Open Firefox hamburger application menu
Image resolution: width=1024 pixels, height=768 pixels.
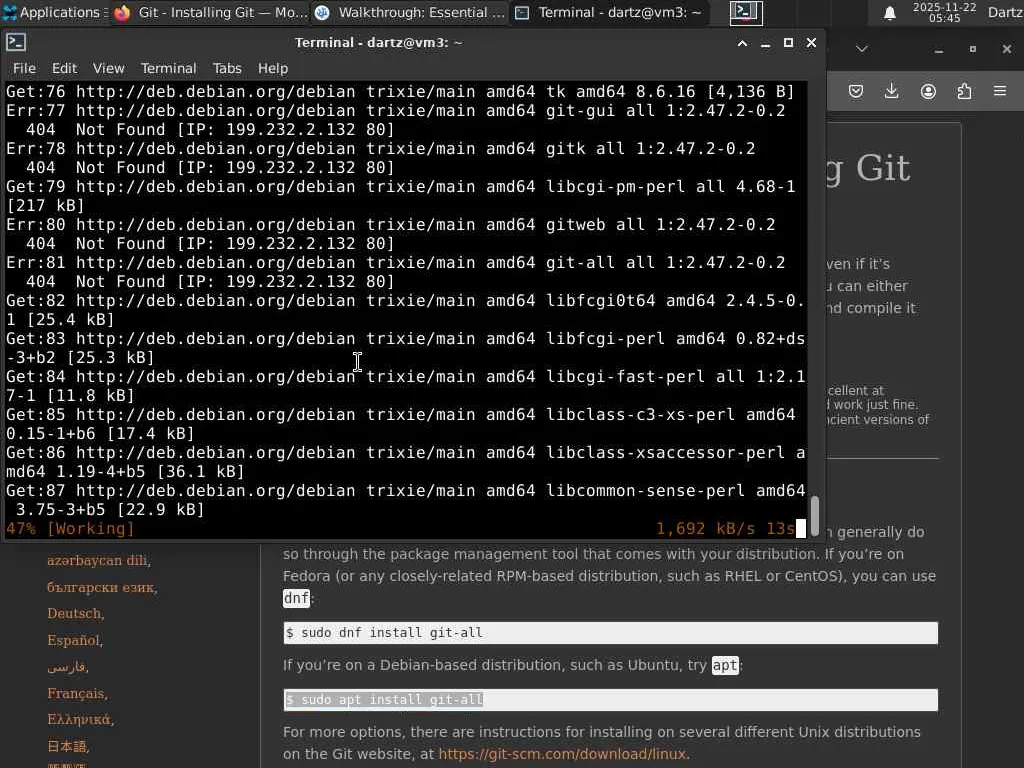1000,91
